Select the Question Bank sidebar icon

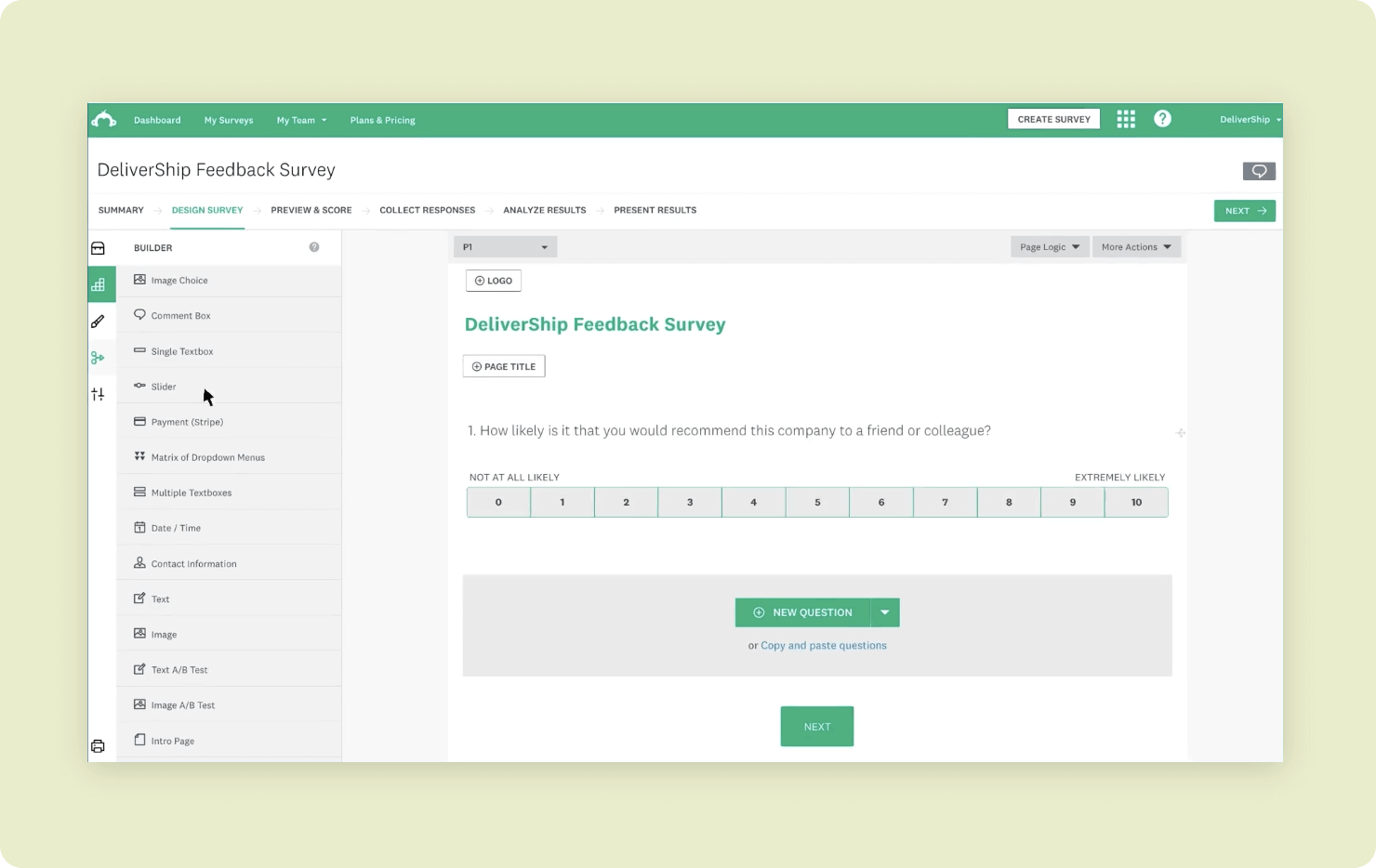(x=98, y=248)
